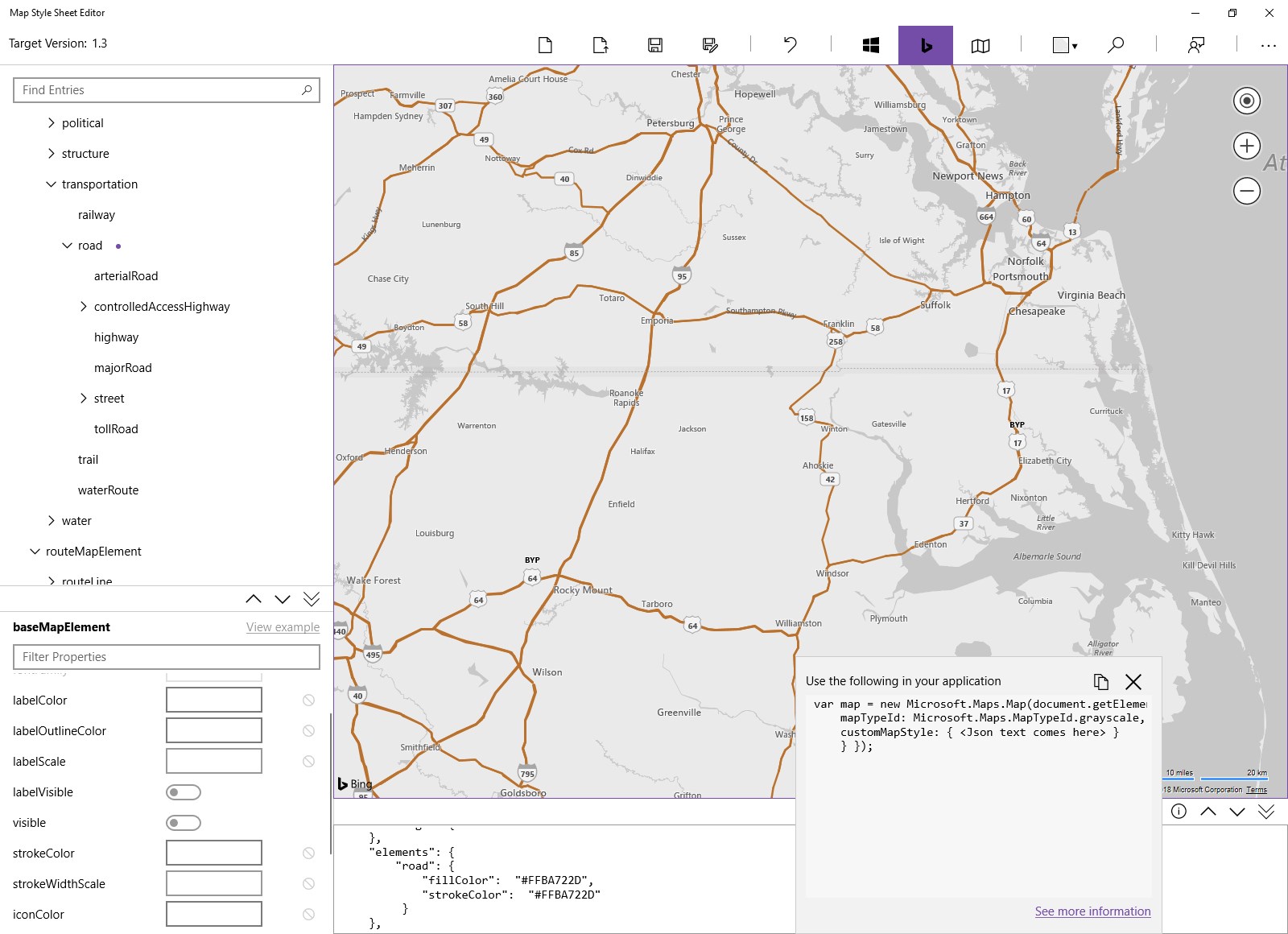Toggle the labelVisible switch
This screenshot has height=934, width=1288.
click(x=184, y=792)
